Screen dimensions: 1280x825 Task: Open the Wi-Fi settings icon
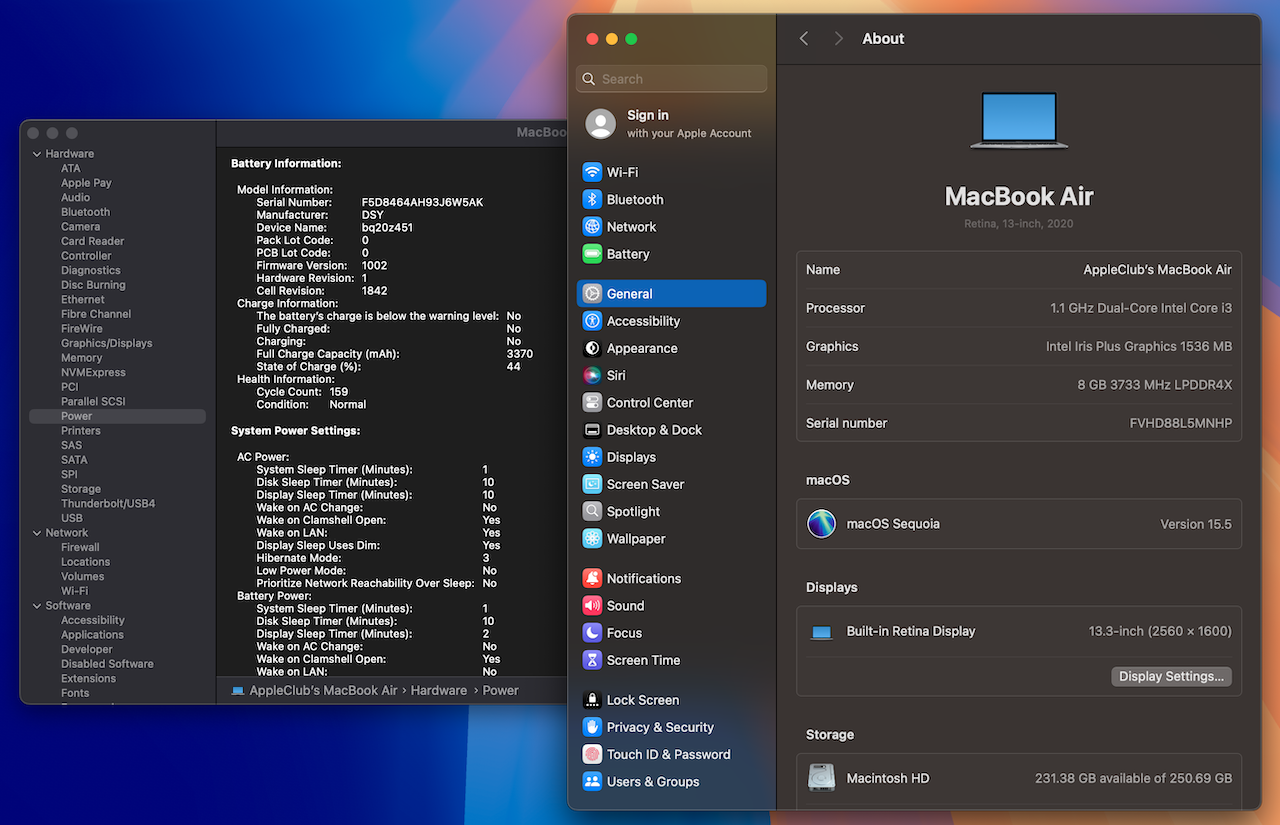tap(592, 172)
